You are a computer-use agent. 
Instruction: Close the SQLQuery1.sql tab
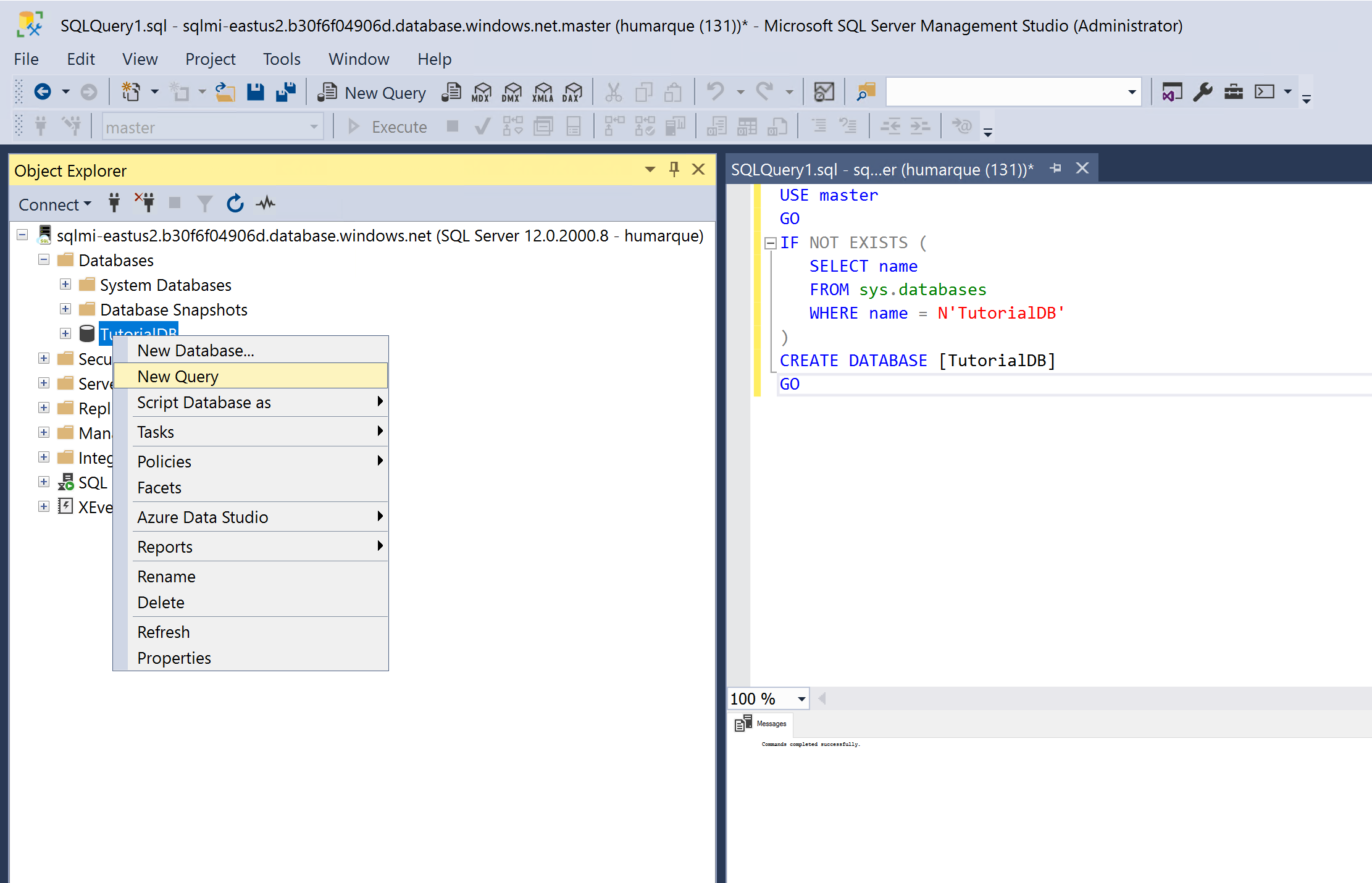pos(1082,168)
